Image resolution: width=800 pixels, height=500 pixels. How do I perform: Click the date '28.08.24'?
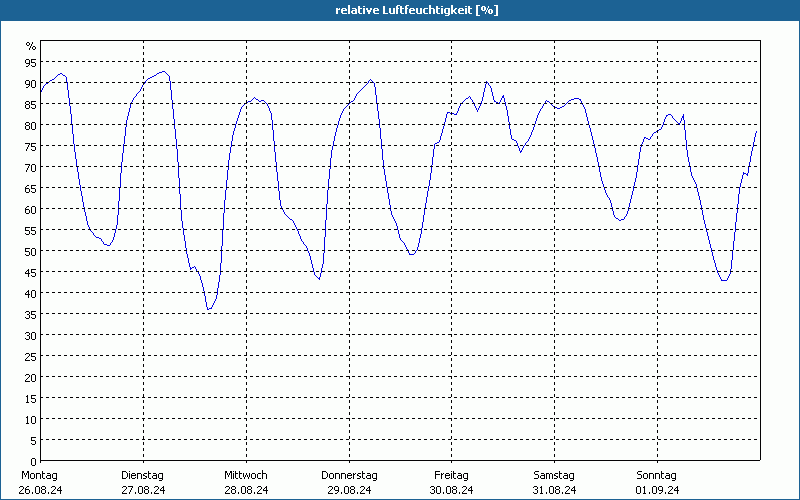pyautogui.click(x=246, y=490)
